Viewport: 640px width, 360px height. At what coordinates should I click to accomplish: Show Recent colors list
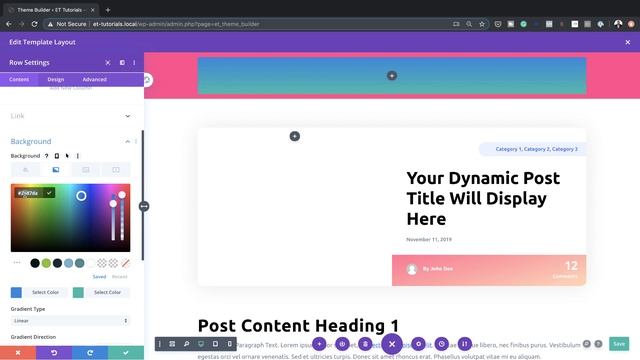[120, 277]
